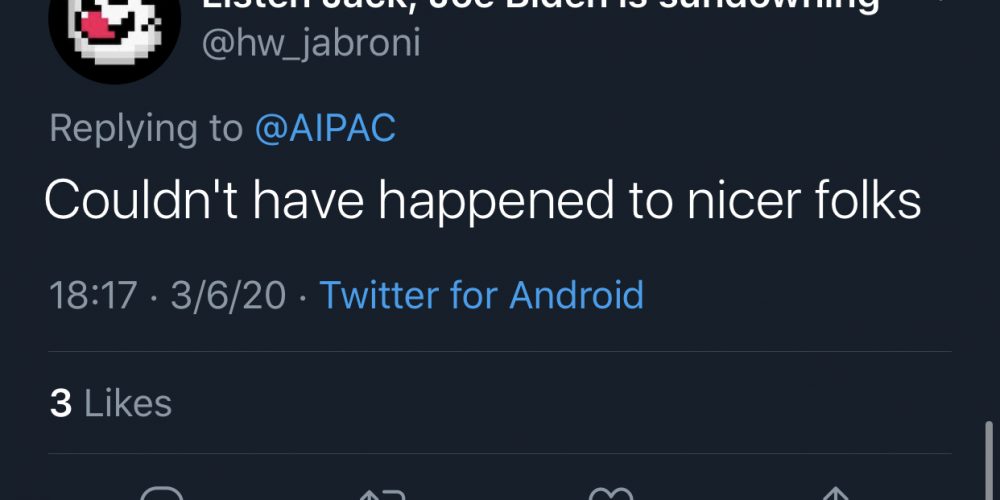Image resolution: width=1000 pixels, height=500 pixels.
Task: Like the tweet with the heart icon
Action: click(610, 494)
